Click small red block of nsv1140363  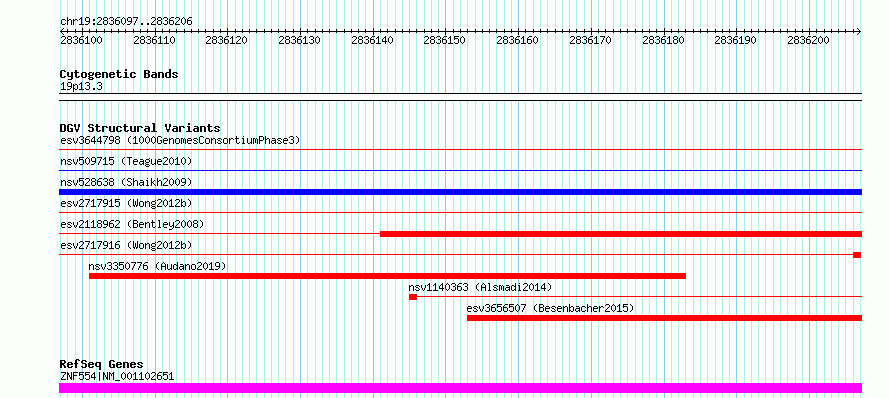[x=413, y=297]
